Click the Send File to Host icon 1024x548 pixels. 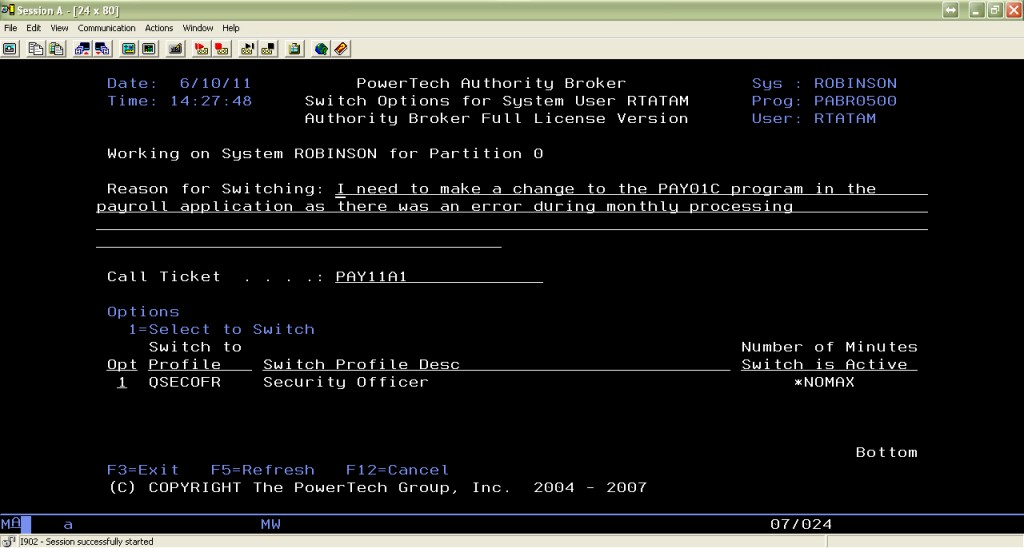(82, 49)
